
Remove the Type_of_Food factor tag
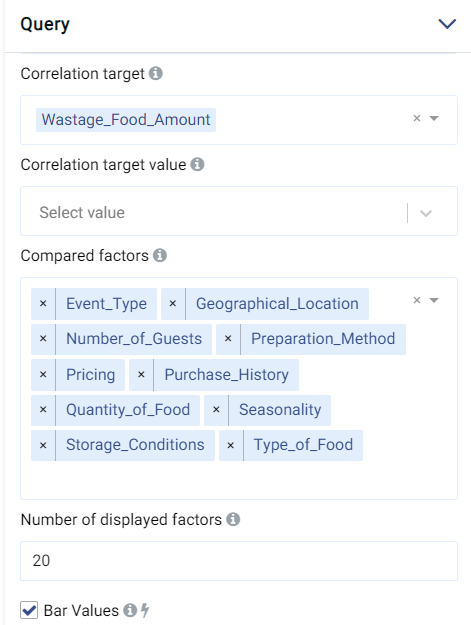coord(231,445)
